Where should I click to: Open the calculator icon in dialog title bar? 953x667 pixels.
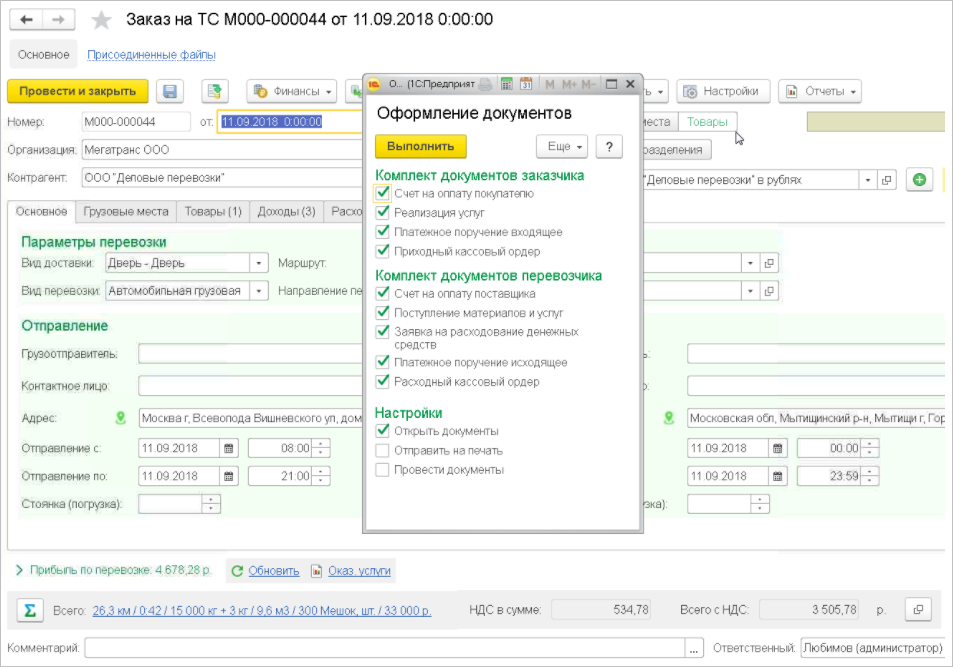point(506,84)
